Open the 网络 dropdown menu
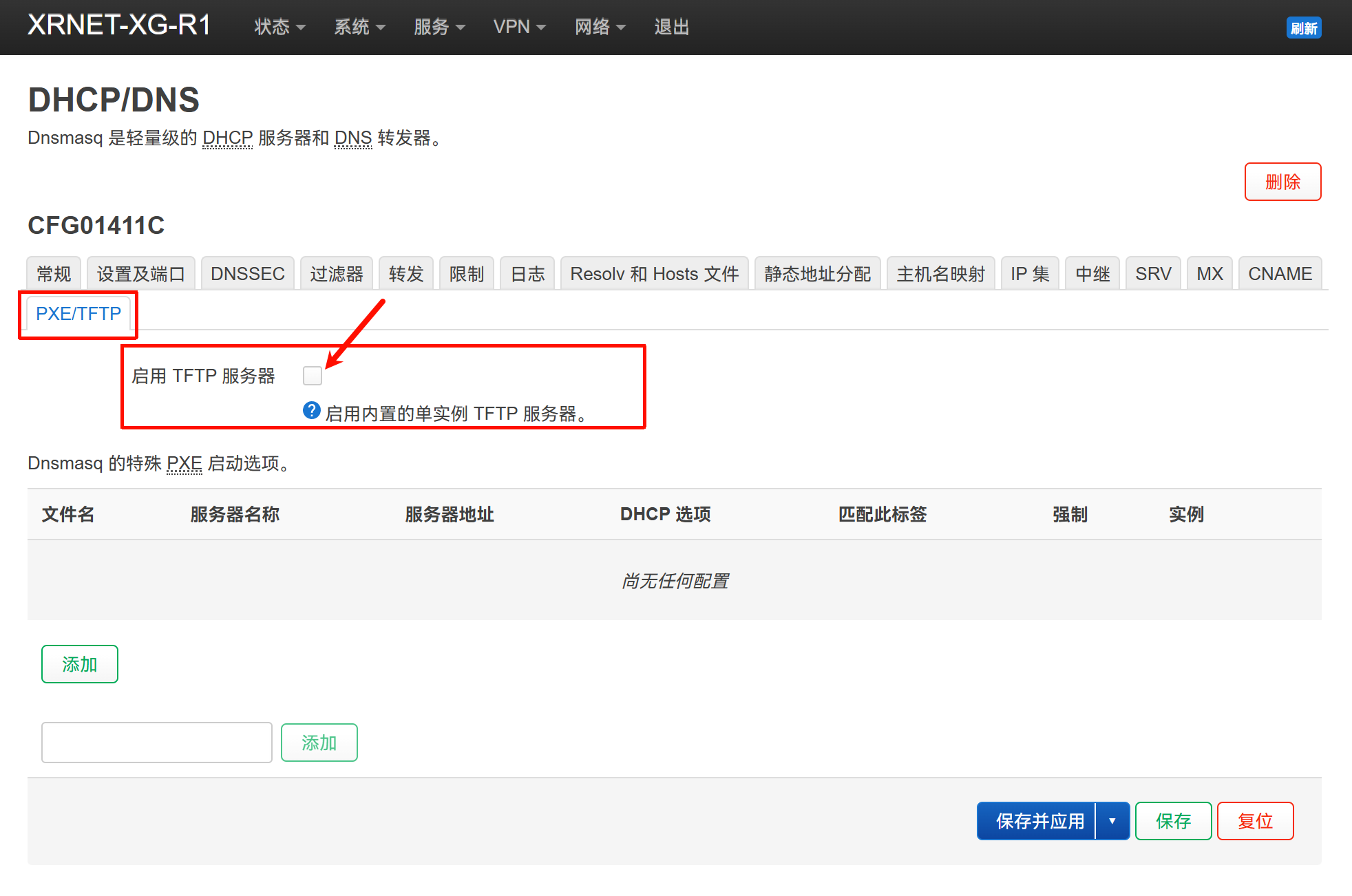 [600, 27]
